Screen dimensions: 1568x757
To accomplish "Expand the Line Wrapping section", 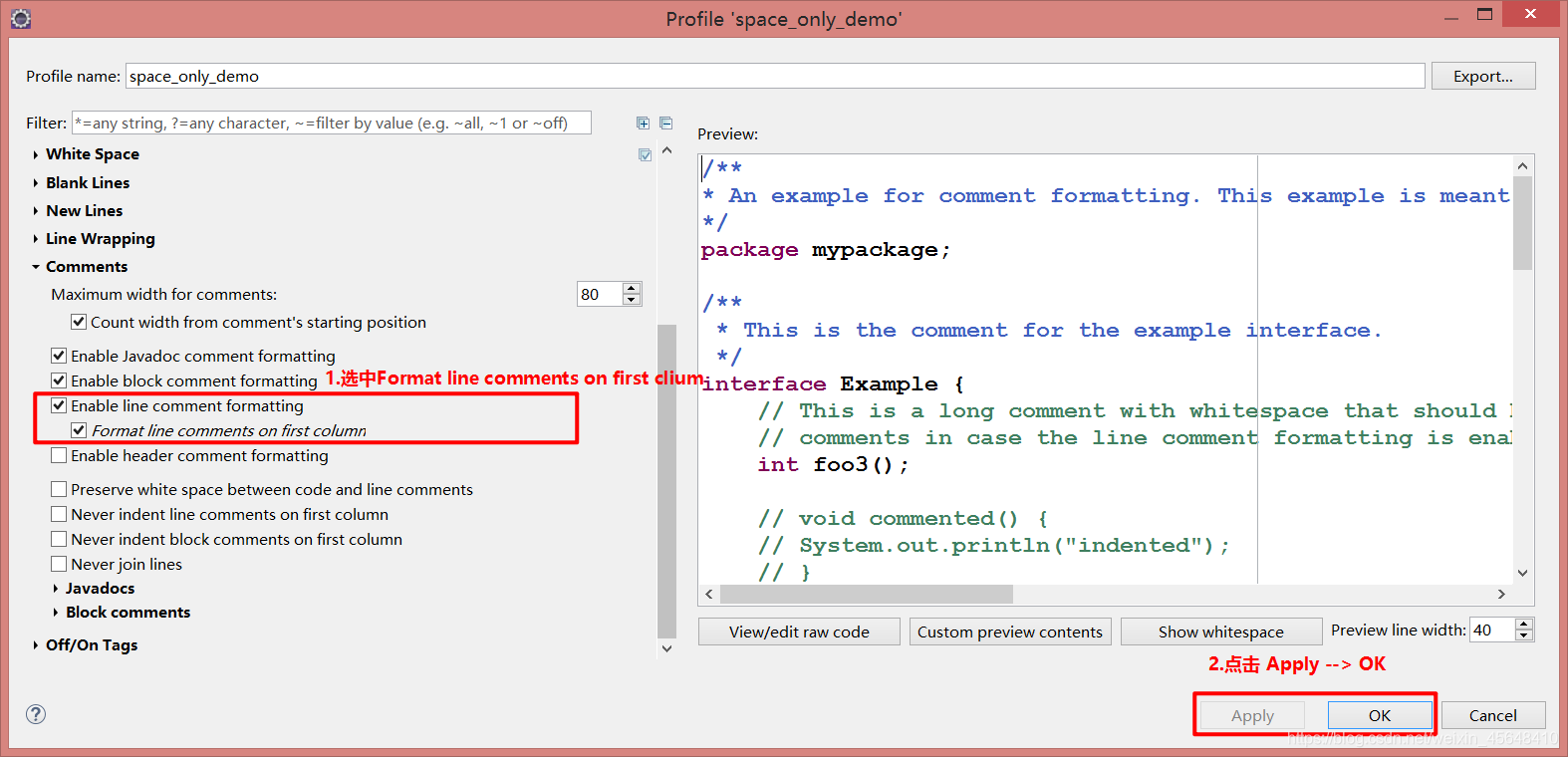I will click(36, 239).
